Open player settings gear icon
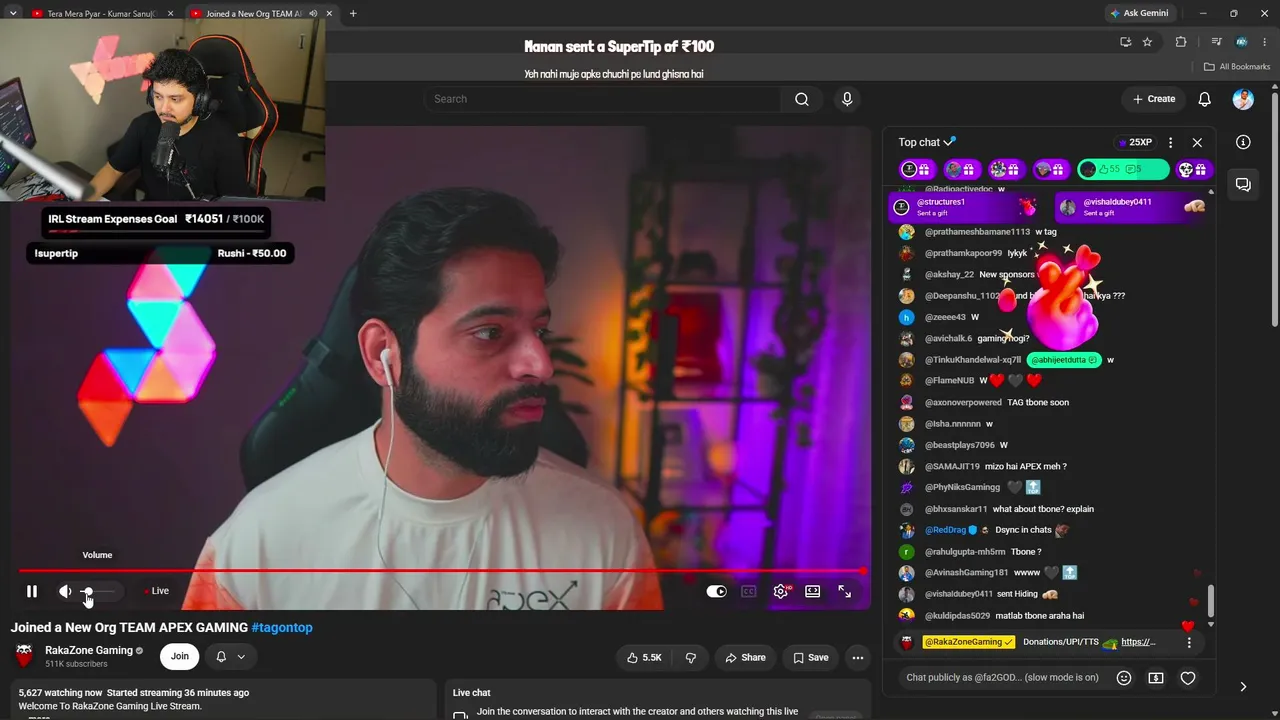 coord(781,591)
